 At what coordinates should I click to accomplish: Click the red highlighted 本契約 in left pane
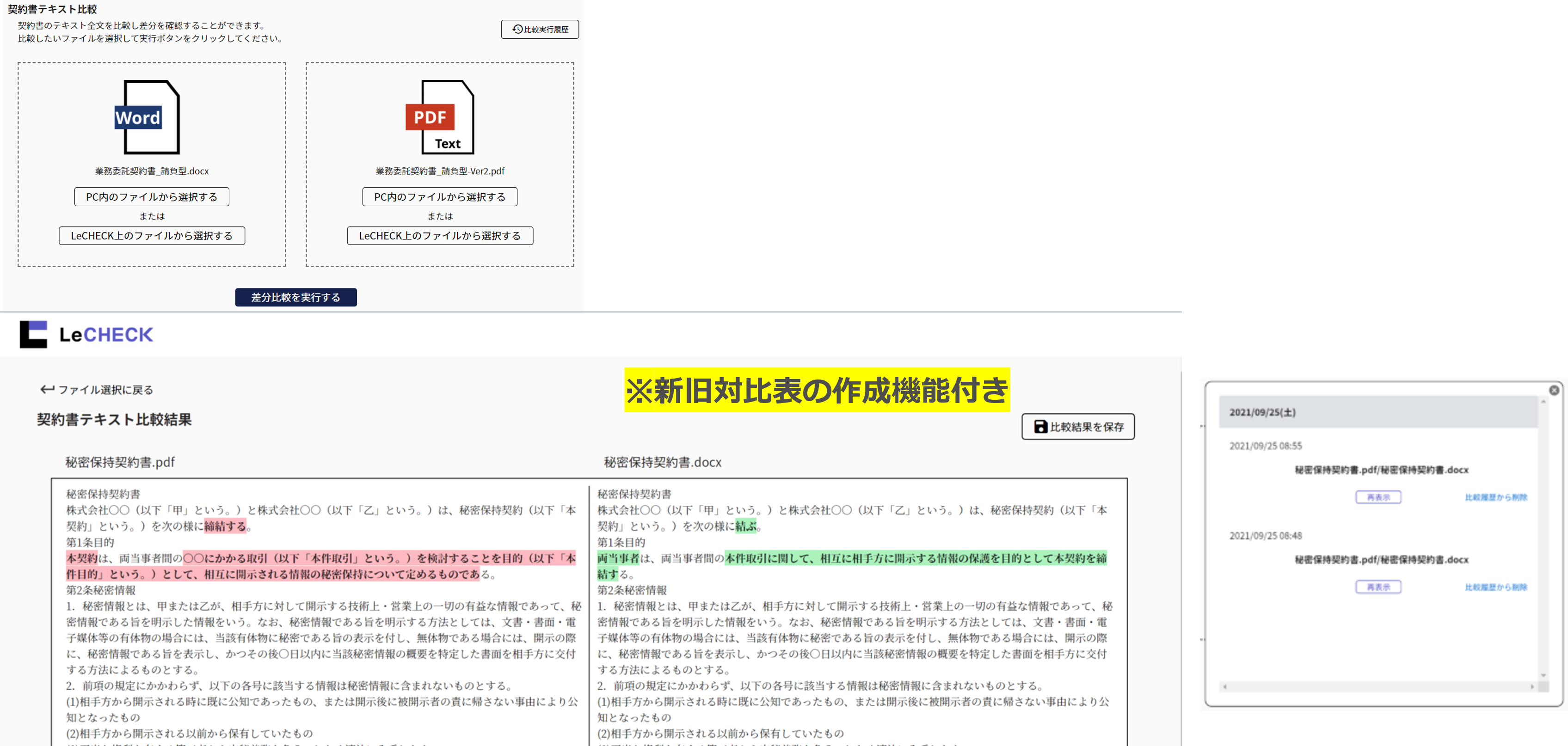[x=81, y=558]
